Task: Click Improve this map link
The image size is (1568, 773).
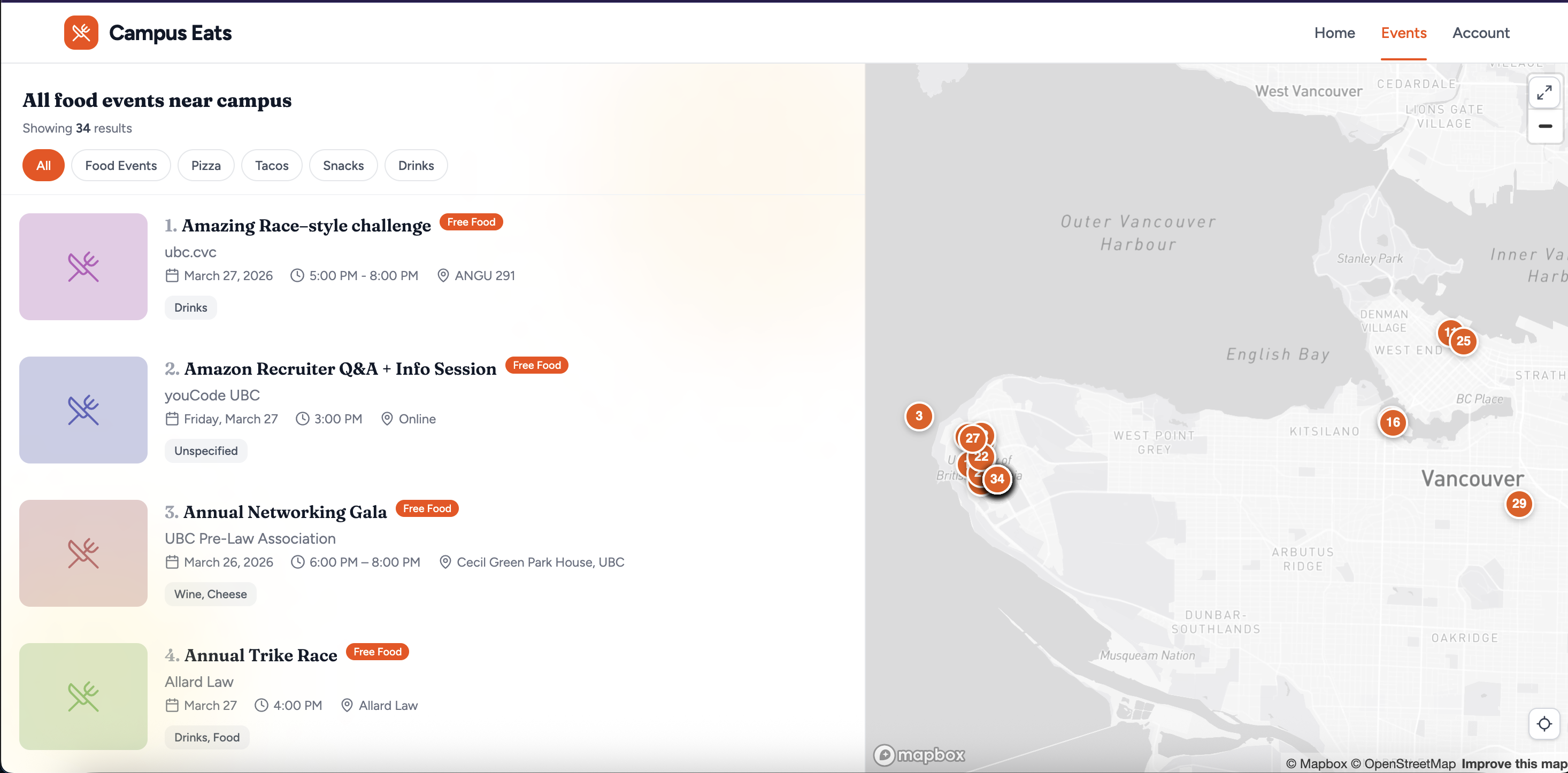Action: (x=1513, y=763)
